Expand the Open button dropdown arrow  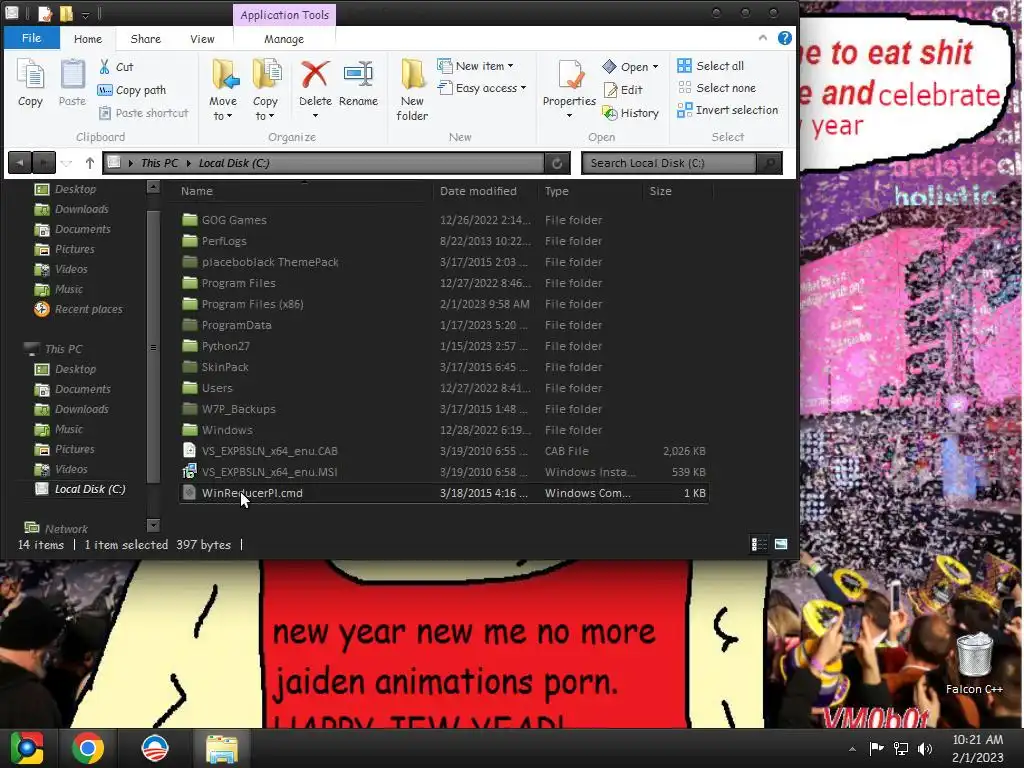[656, 67]
